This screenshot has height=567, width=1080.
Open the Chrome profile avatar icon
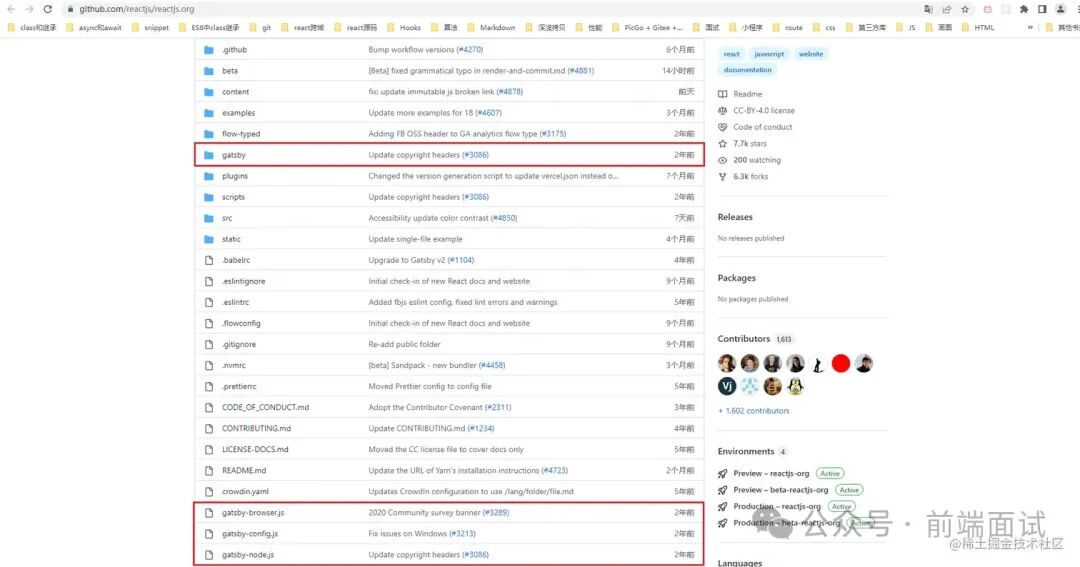point(1061,9)
